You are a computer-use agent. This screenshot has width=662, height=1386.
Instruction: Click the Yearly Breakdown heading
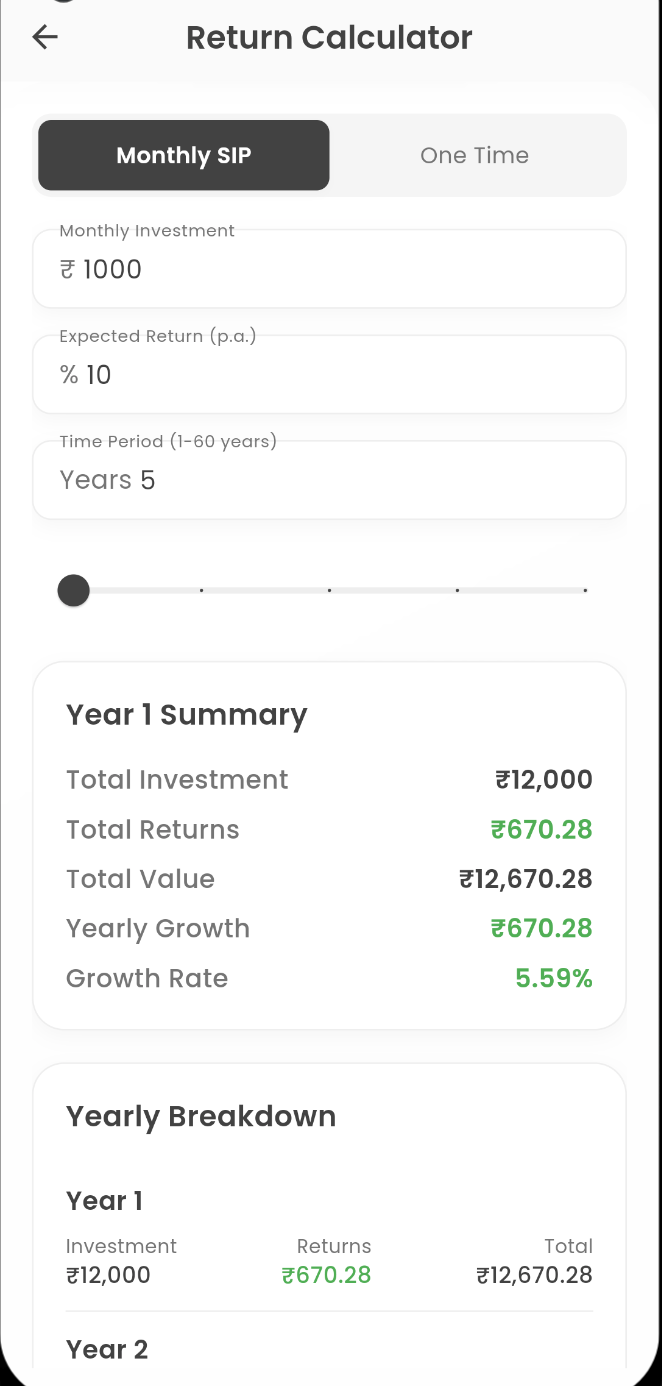(201, 1116)
